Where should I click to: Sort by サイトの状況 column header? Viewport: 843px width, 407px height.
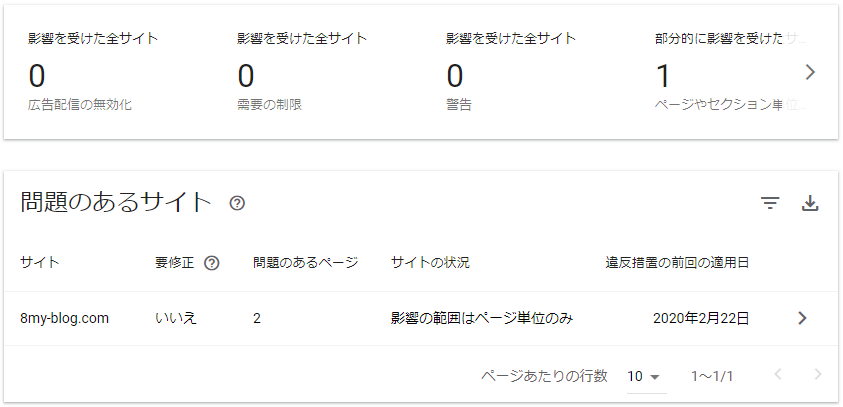430,263
